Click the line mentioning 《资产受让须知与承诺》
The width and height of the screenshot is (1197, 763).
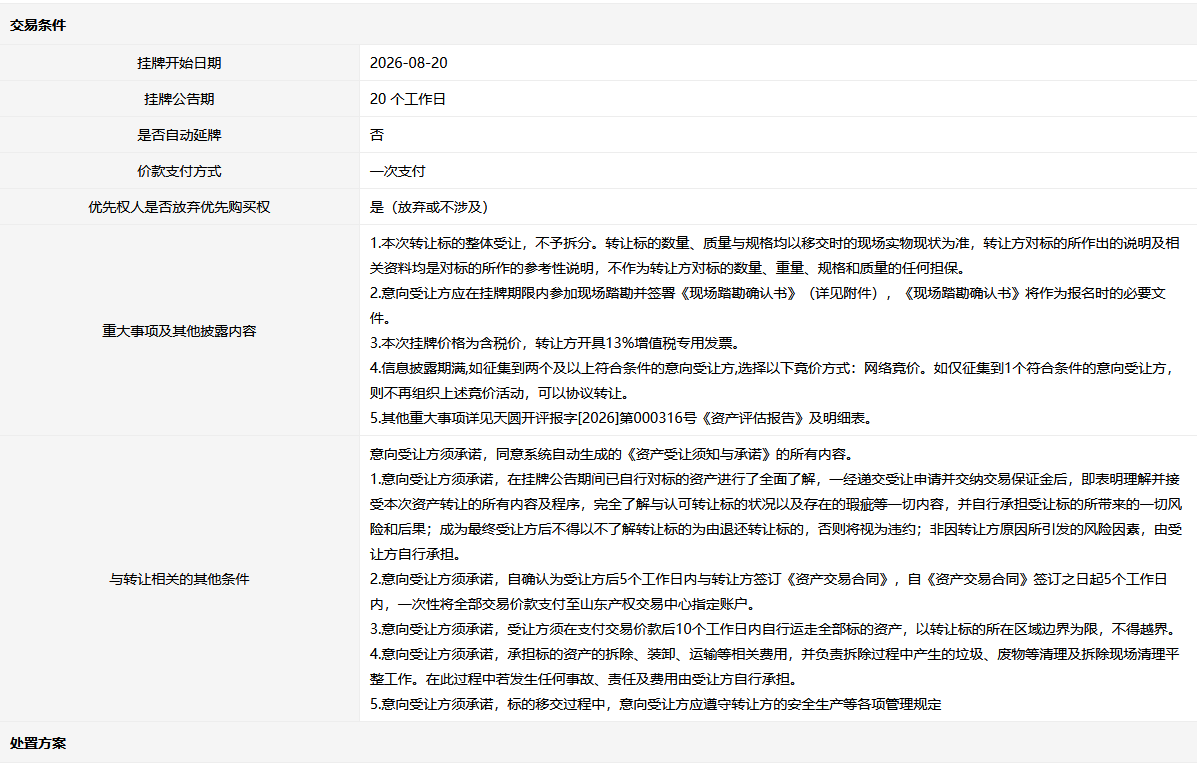click(x=611, y=454)
